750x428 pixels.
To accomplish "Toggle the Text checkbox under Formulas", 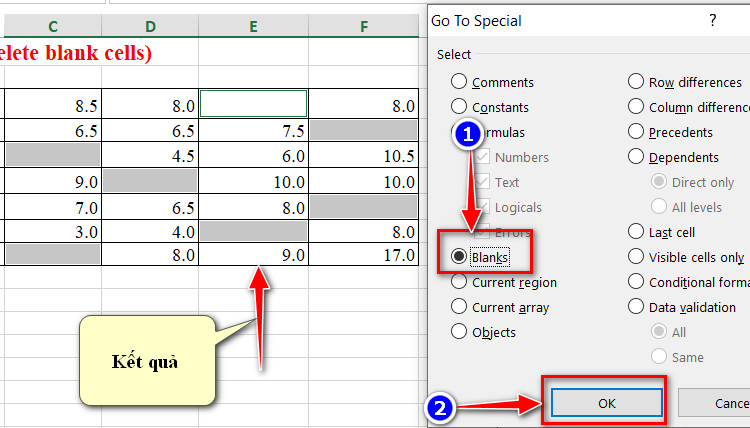I will coord(482,182).
